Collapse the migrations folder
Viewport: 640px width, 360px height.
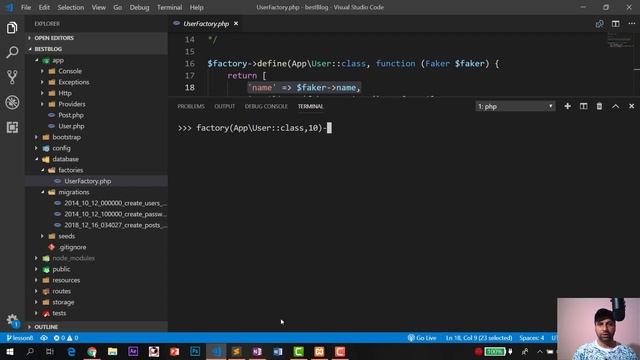point(73,192)
